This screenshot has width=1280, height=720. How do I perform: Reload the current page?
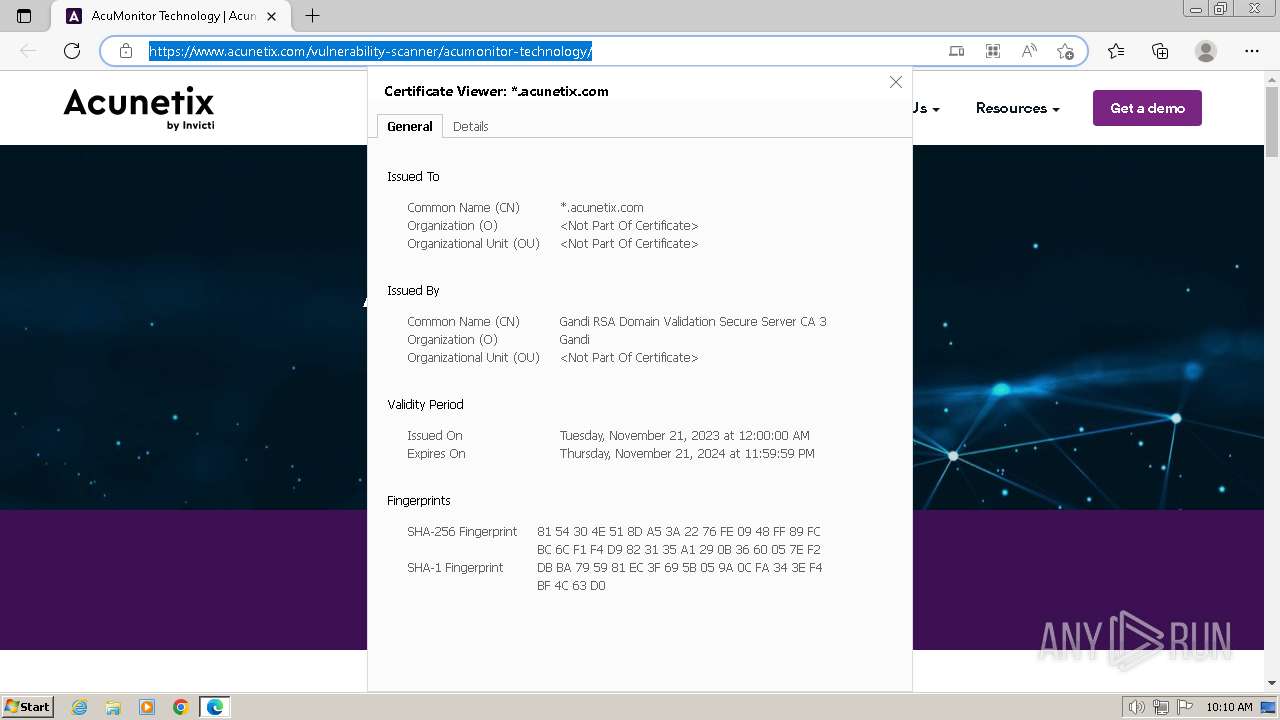72,51
